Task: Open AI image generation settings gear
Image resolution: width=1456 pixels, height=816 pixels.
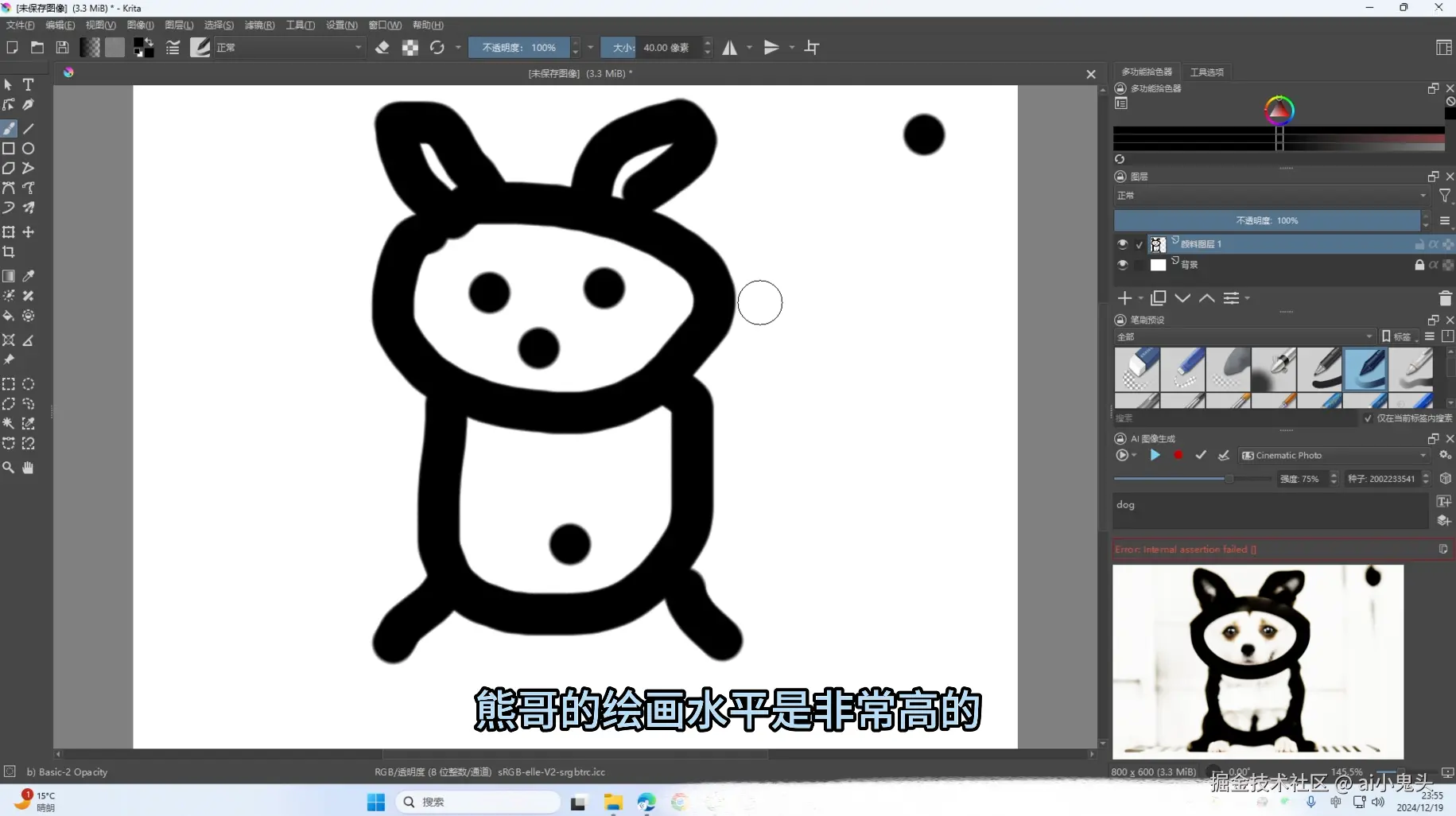Action: pos(1445,455)
